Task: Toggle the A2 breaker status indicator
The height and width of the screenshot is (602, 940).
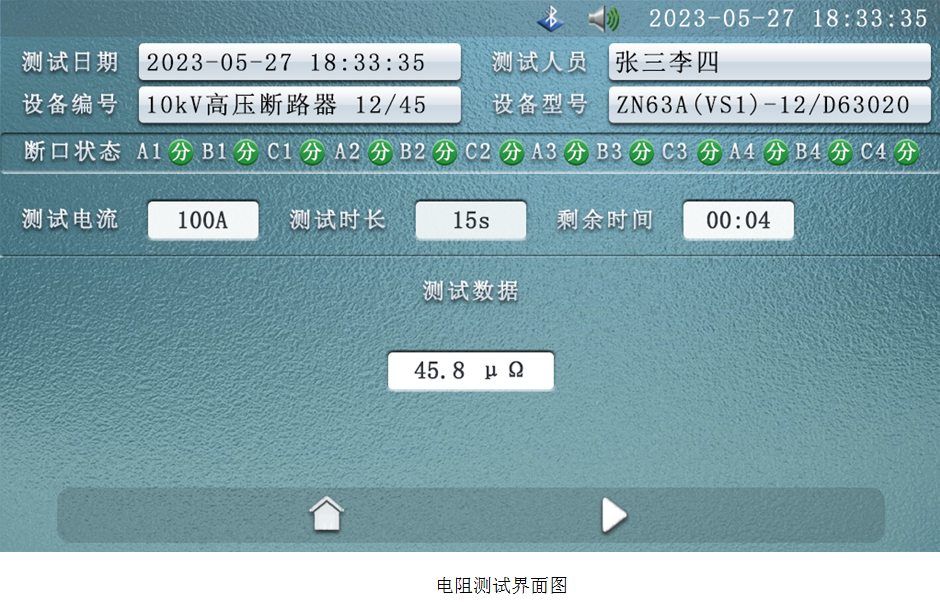Action: point(380,152)
